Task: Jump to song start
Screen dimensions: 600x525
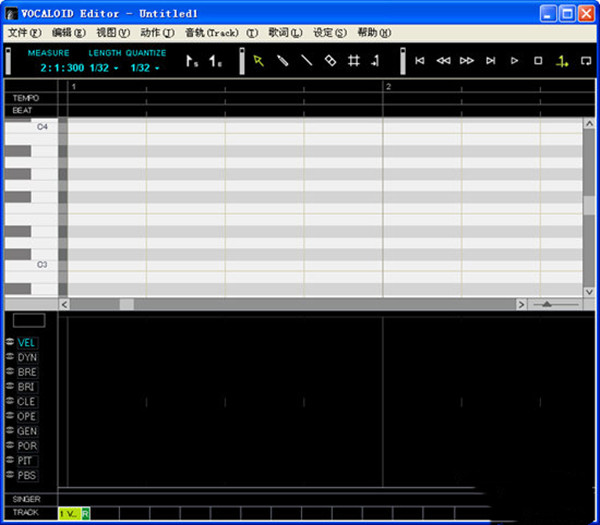Action: pyautogui.click(x=420, y=60)
